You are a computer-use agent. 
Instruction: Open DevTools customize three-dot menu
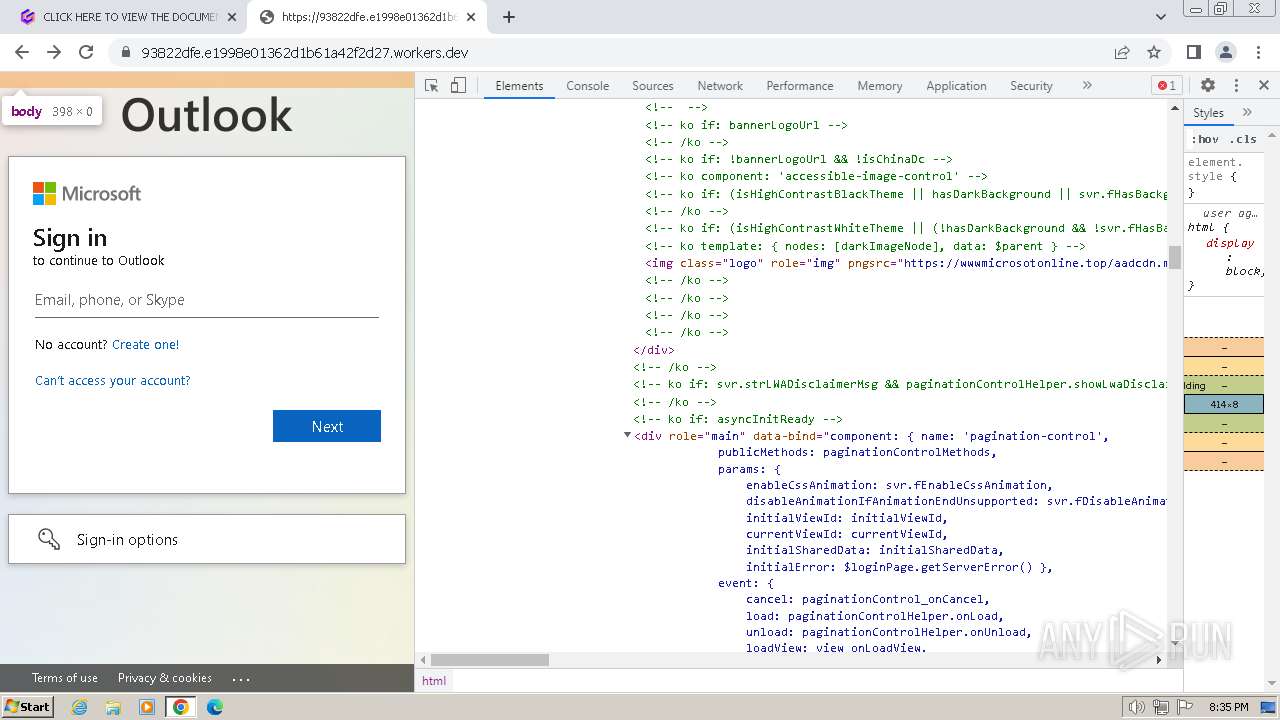(x=1236, y=86)
